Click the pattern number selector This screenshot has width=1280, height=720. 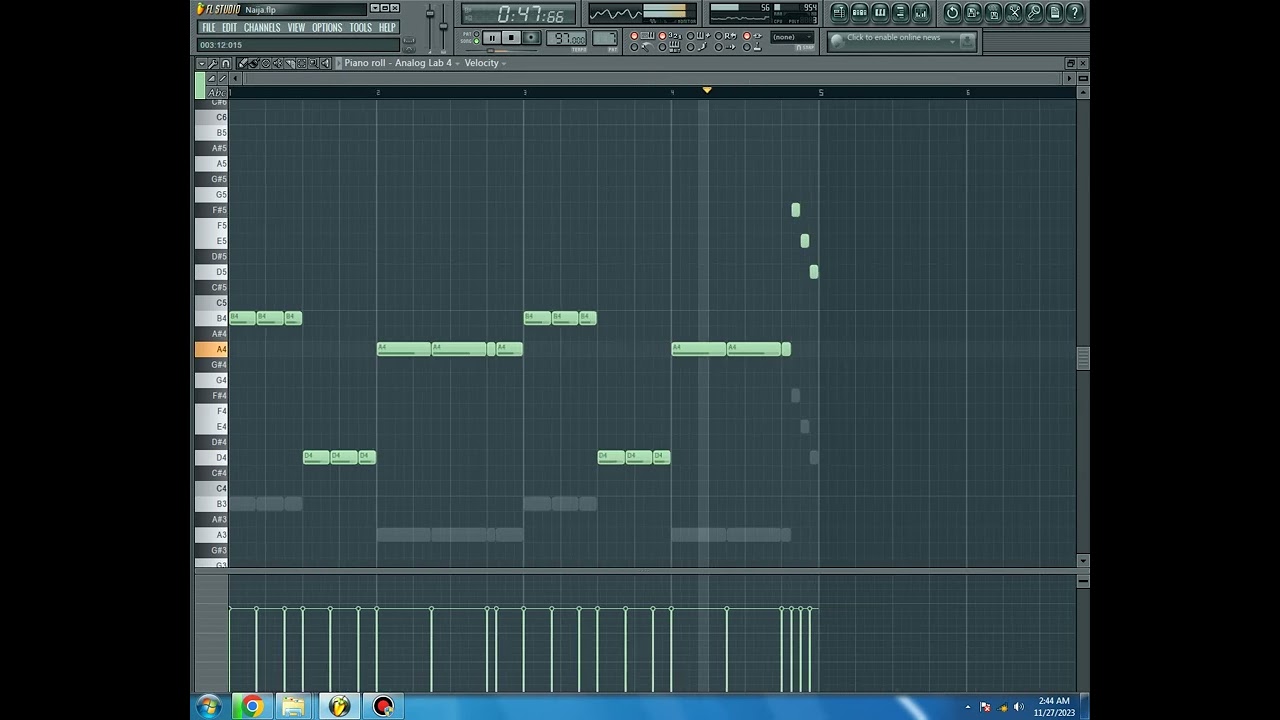point(604,38)
